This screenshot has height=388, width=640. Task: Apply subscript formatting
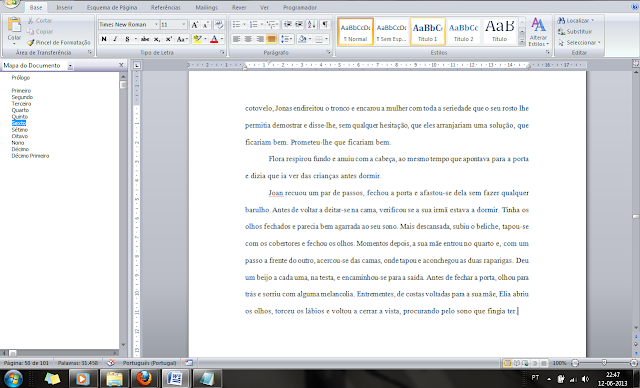[x=157, y=39]
